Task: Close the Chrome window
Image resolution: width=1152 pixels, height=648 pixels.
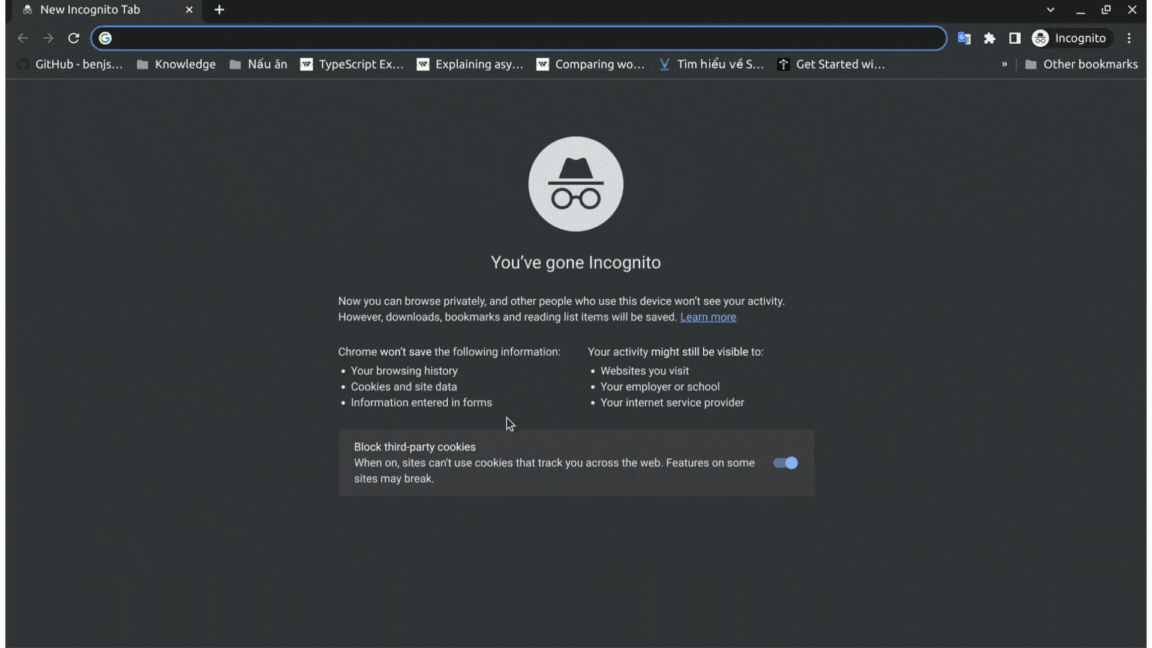Action: tap(1132, 10)
